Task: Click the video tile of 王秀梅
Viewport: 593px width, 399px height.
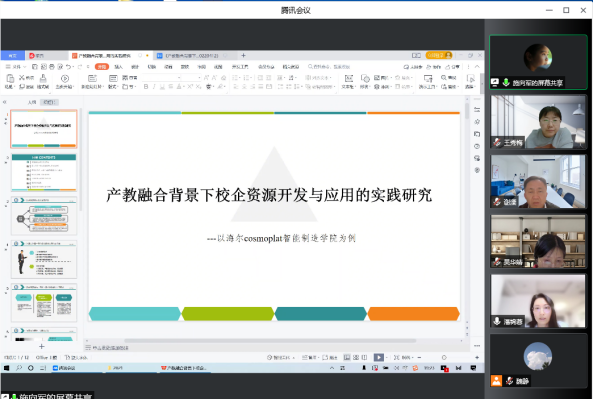Action: (x=538, y=122)
